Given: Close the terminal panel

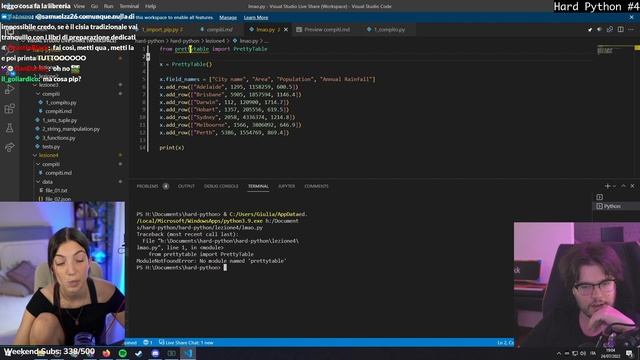Looking at the screenshot, I should [633, 186].
